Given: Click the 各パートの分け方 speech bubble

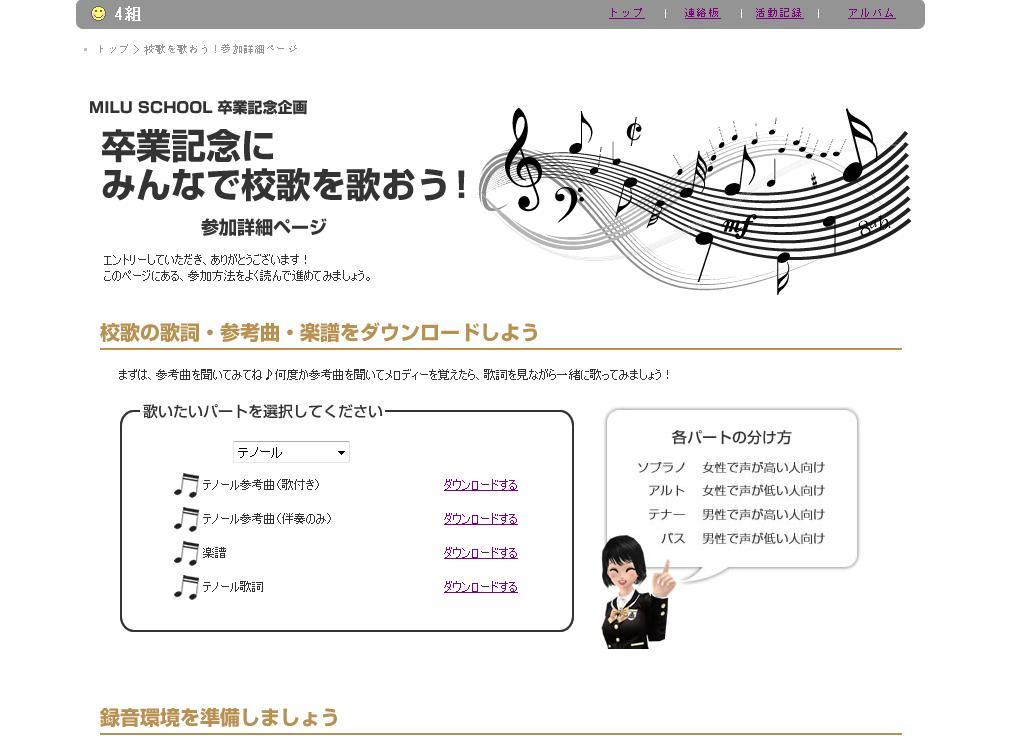Looking at the screenshot, I should pos(731,489).
